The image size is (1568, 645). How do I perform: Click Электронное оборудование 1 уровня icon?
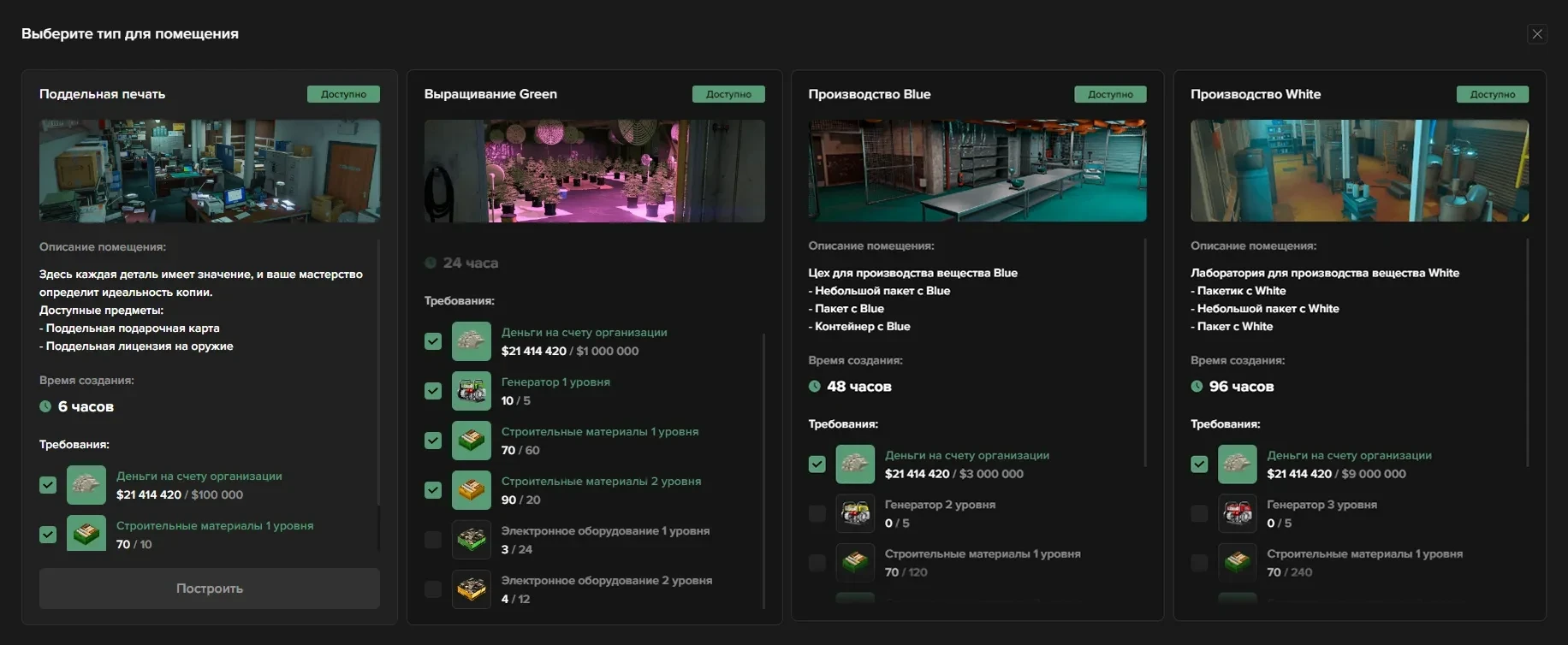click(471, 540)
